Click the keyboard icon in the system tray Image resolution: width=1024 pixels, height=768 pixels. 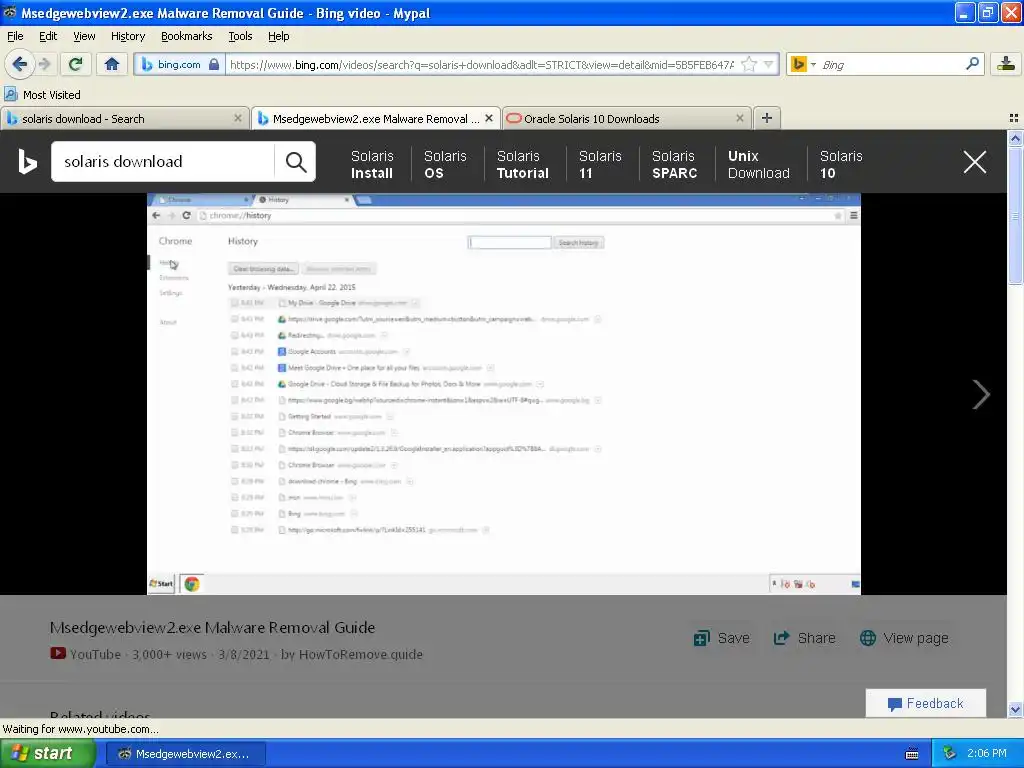click(x=912, y=754)
